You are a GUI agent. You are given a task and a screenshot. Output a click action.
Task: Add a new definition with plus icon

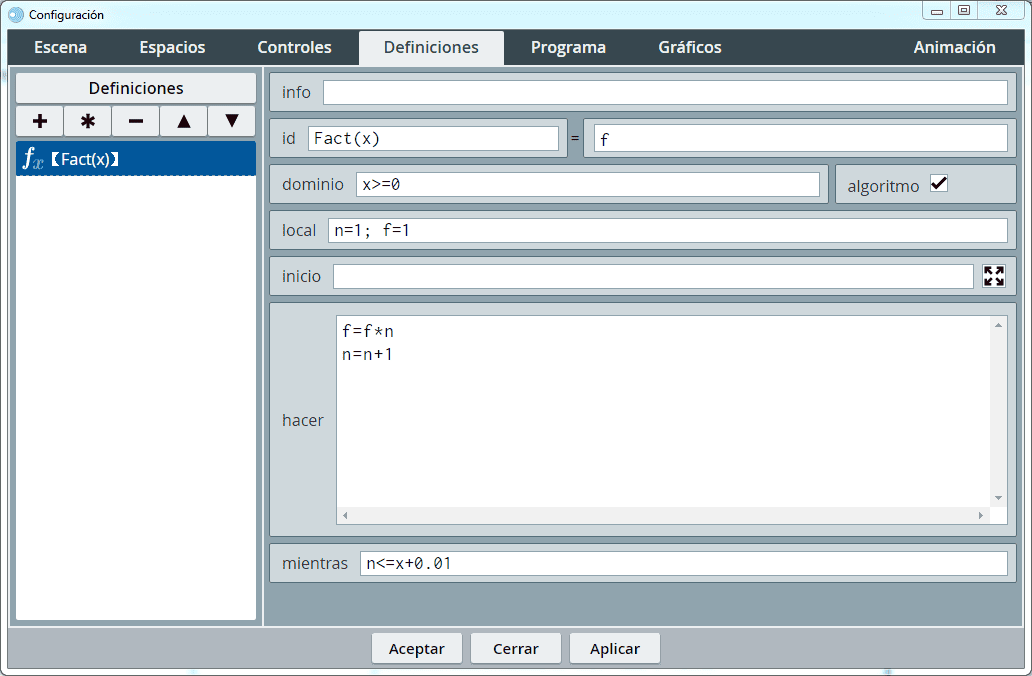pyautogui.click(x=40, y=121)
